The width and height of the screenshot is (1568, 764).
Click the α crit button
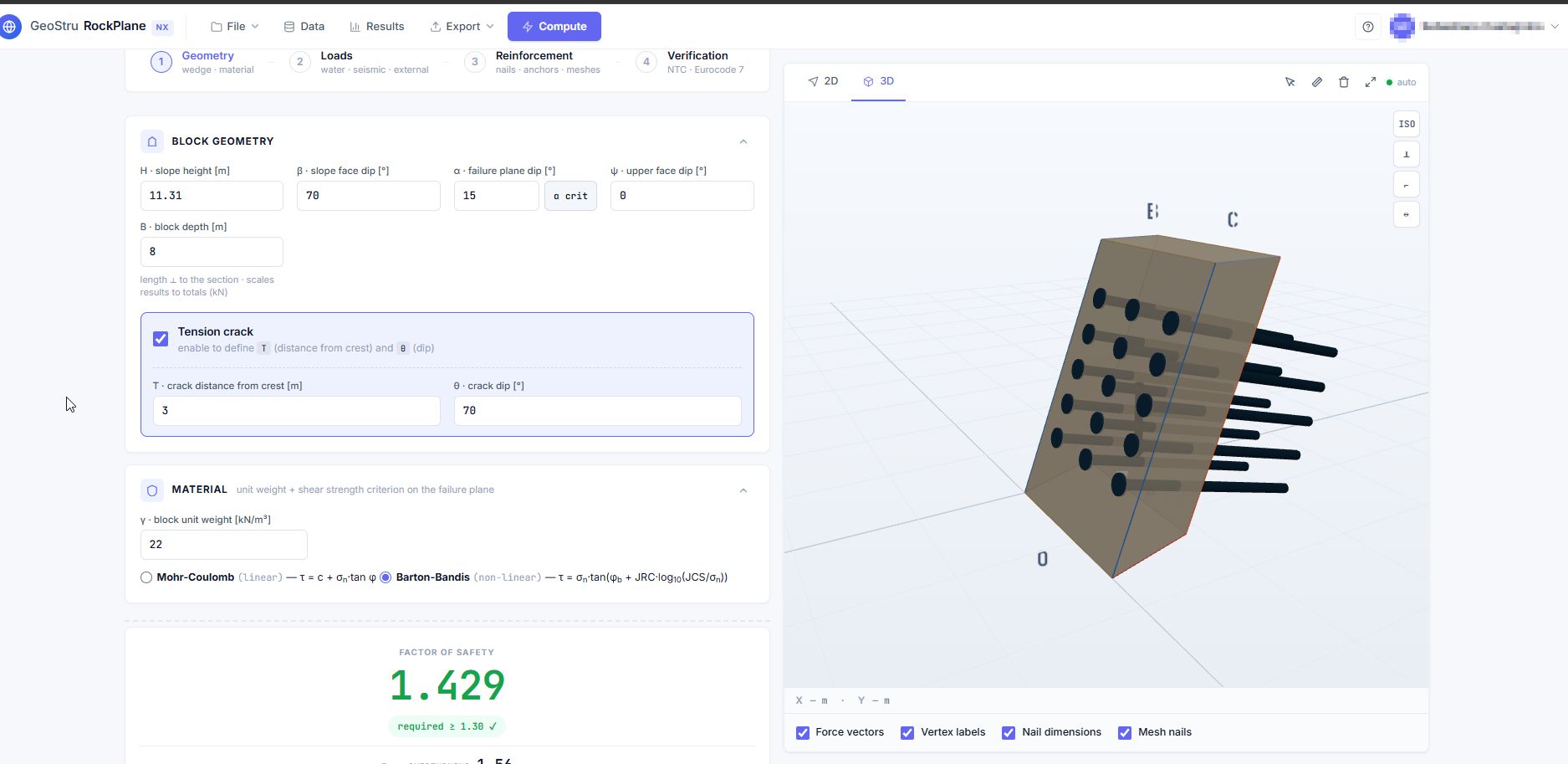point(570,196)
